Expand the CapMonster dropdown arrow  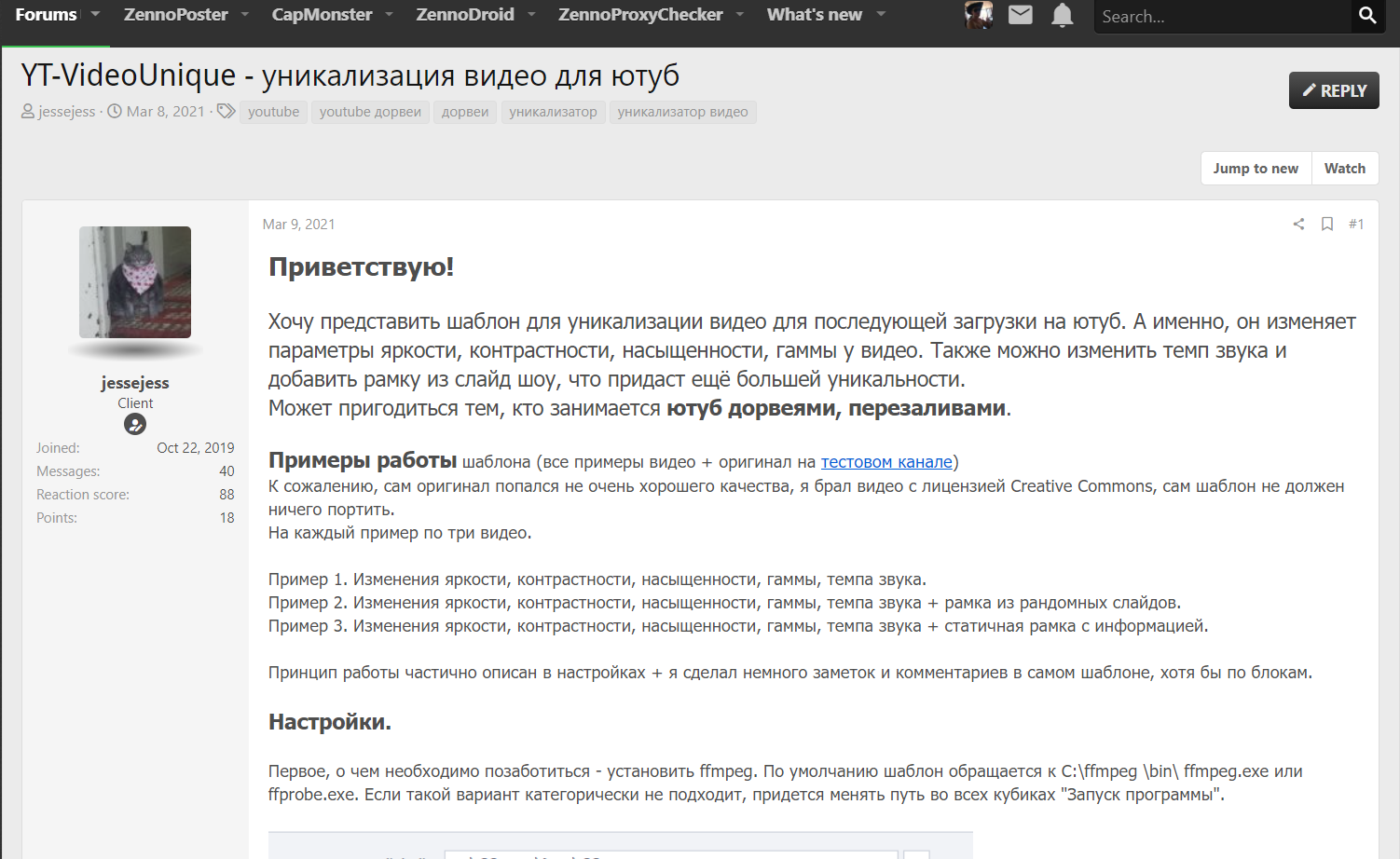tap(389, 14)
